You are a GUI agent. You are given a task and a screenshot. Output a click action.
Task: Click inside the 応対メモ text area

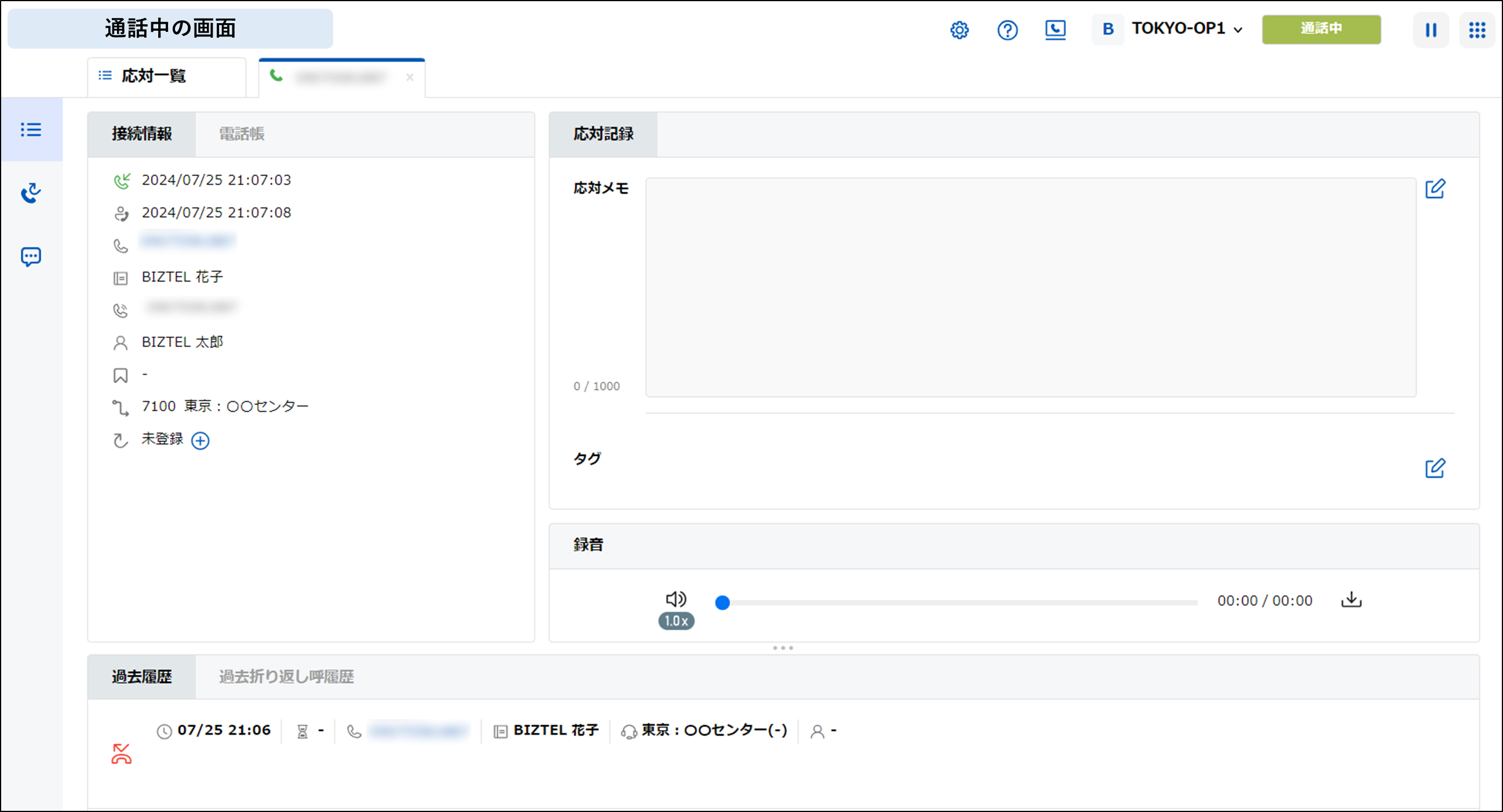1030,288
